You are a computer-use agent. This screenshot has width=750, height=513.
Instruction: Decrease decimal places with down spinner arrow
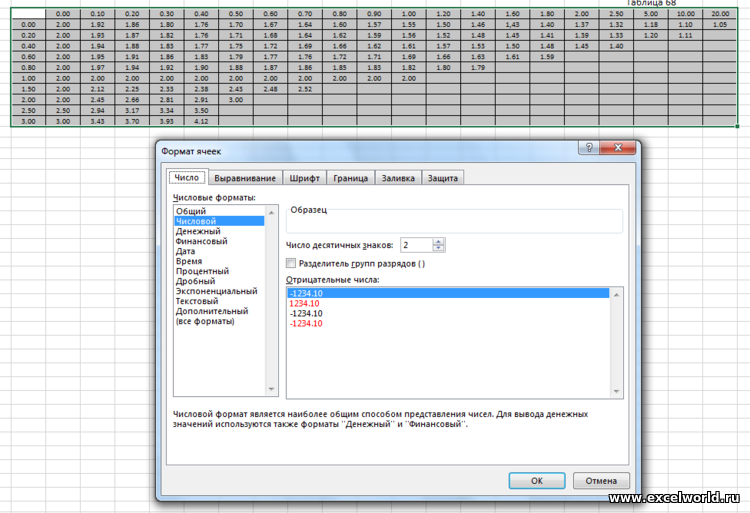click(439, 248)
